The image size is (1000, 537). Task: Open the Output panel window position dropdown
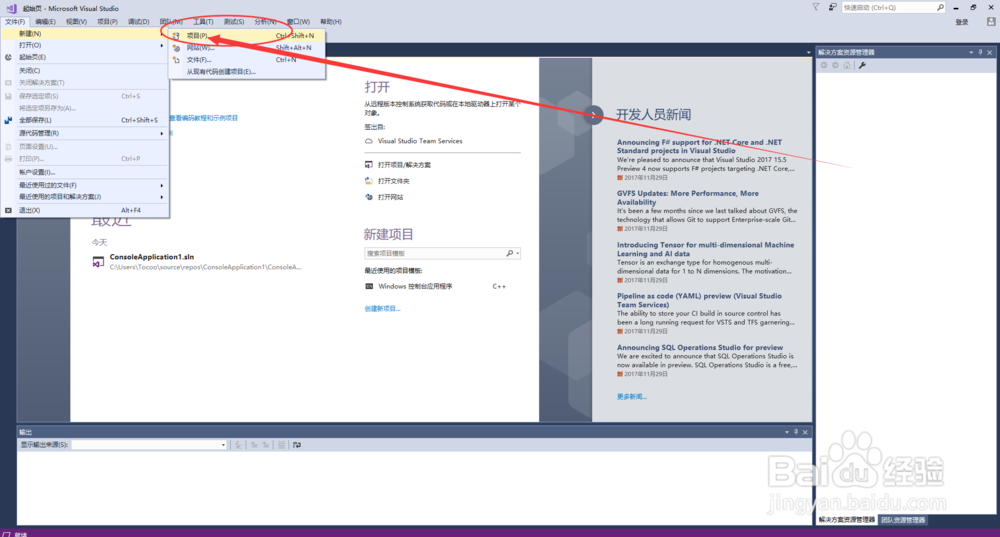tap(786, 432)
